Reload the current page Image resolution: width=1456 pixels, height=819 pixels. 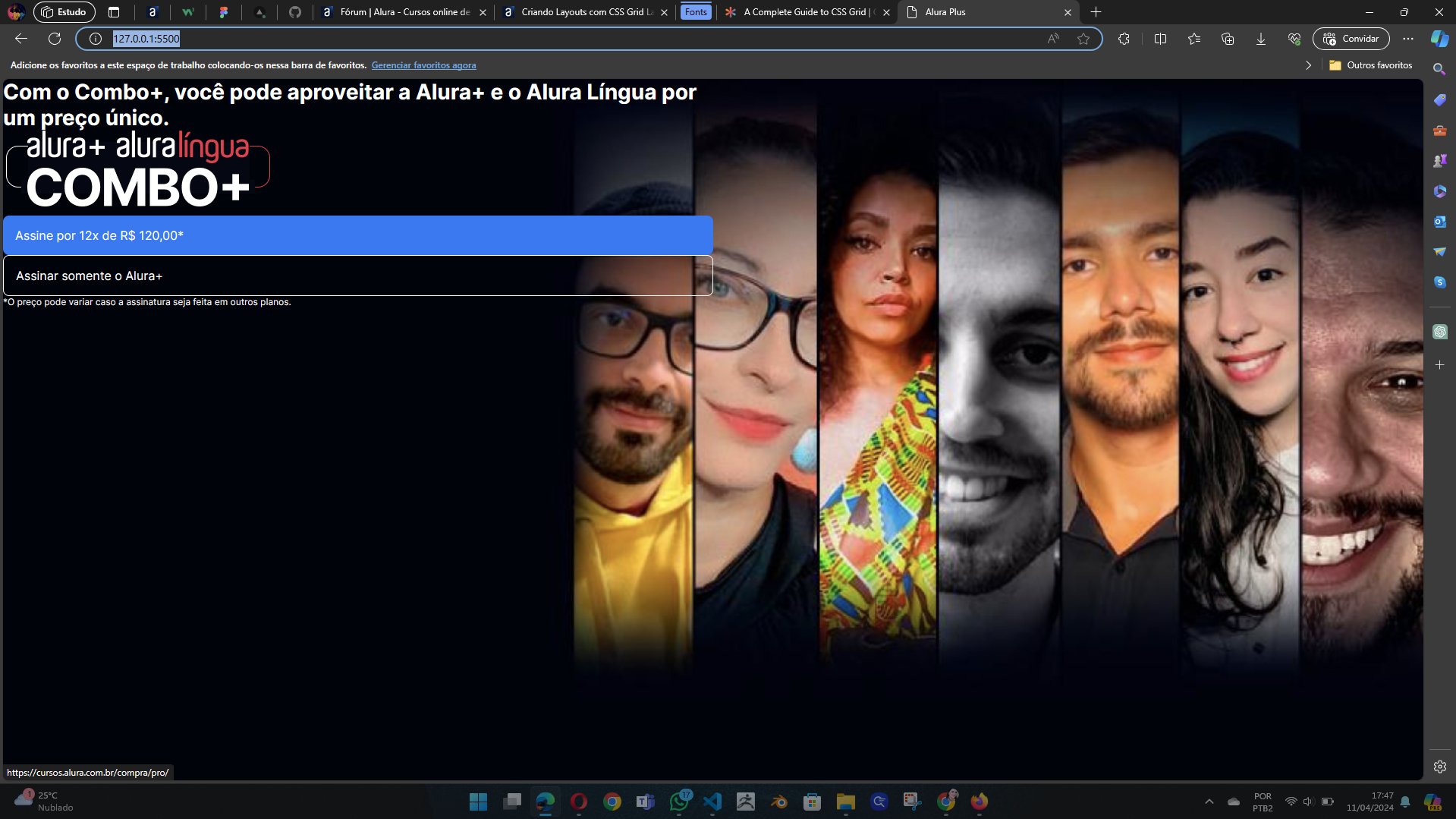(x=55, y=39)
